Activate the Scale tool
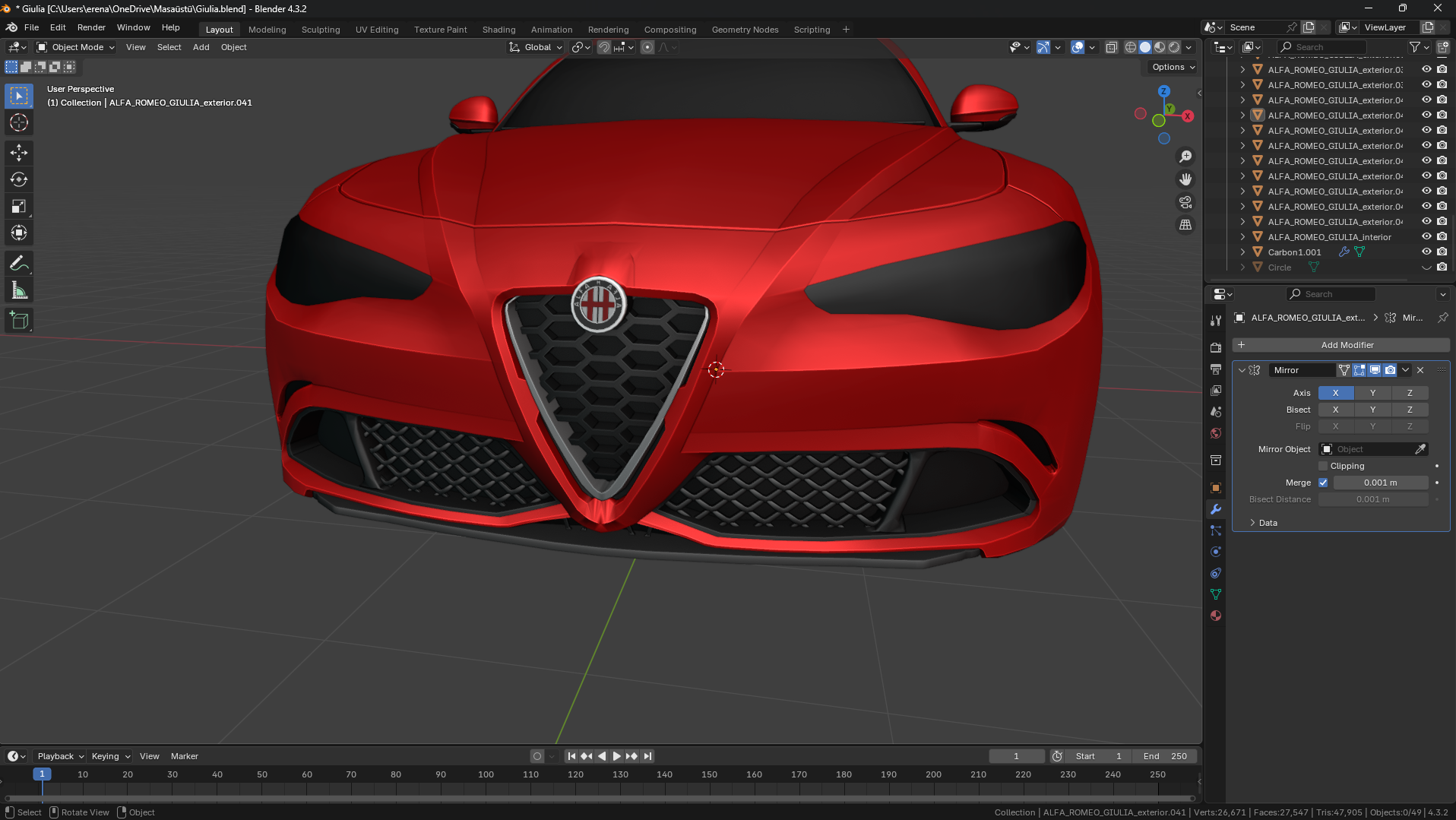The width and height of the screenshot is (1456, 820). [19, 206]
